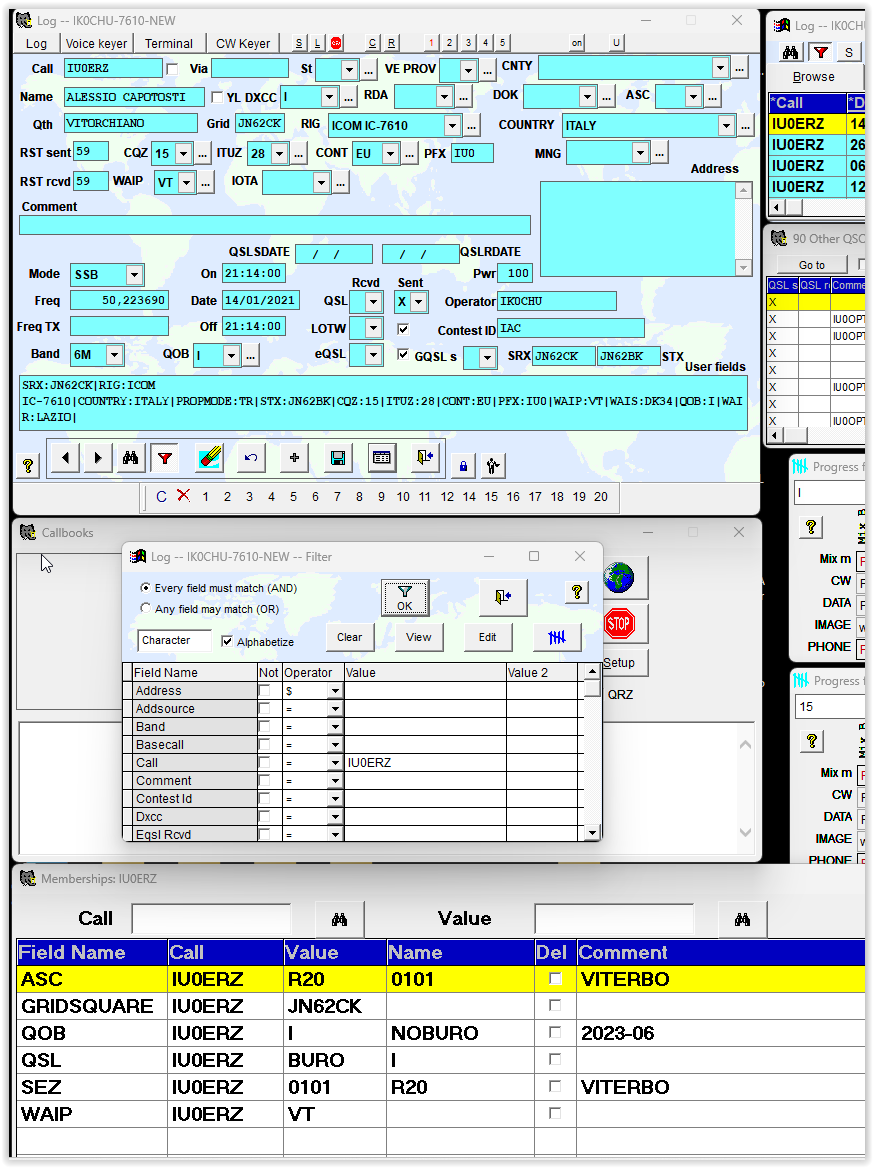Apply filter with funnel OK button
Image resolution: width=873 pixels, height=1168 pixels.
point(404,598)
